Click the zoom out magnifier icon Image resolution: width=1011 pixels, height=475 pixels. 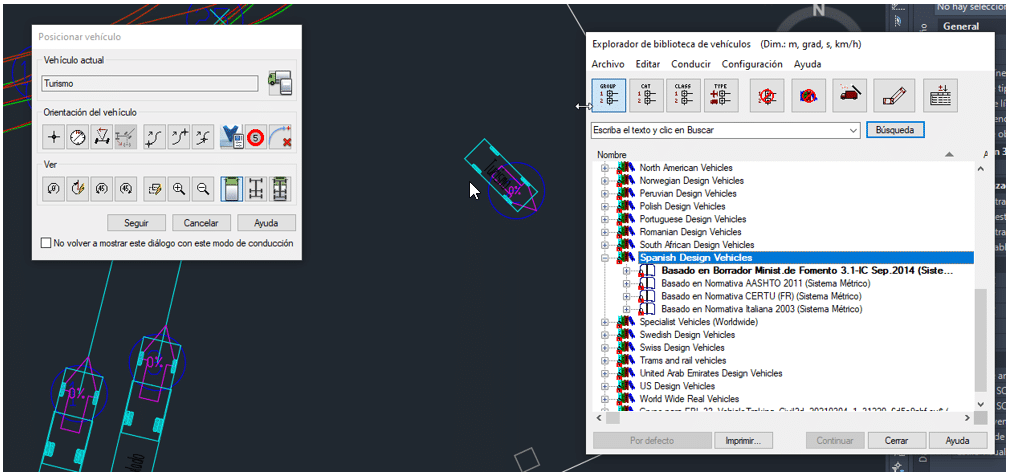coord(203,188)
